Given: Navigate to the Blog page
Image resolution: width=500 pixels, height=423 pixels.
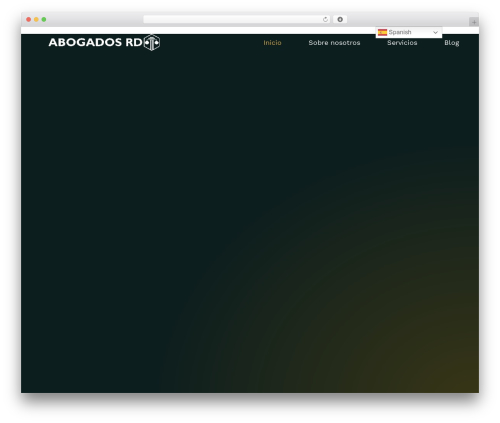Looking at the screenshot, I should tap(452, 43).
